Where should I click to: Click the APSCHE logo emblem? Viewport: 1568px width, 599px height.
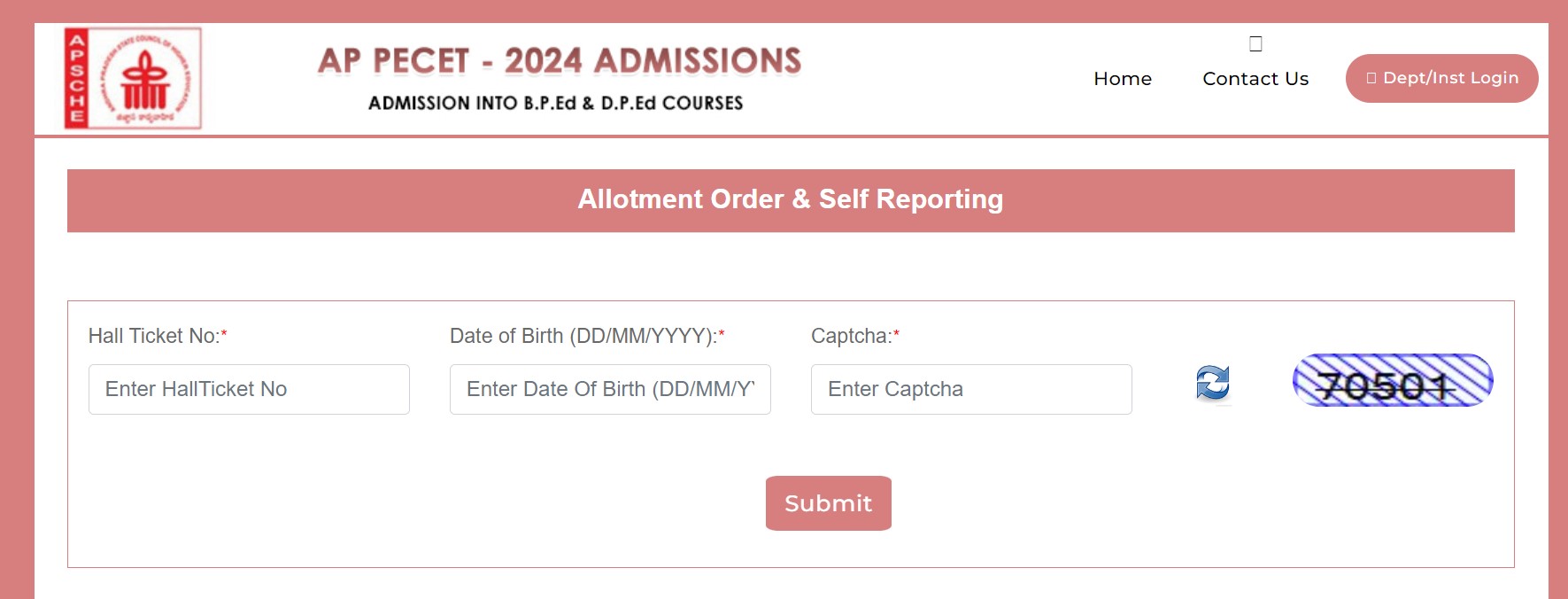click(131, 78)
